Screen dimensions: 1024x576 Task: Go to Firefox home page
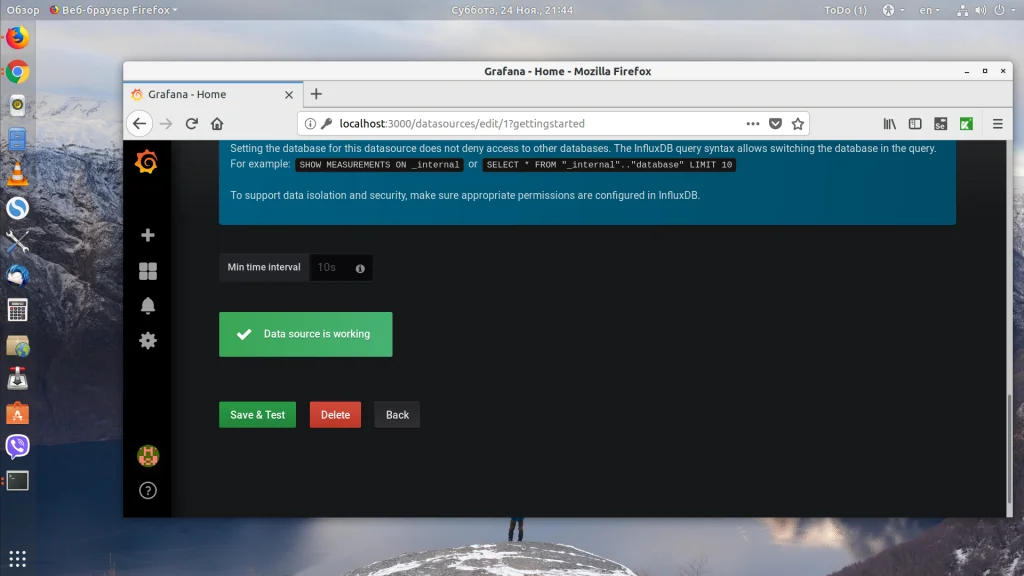pos(217,123)
